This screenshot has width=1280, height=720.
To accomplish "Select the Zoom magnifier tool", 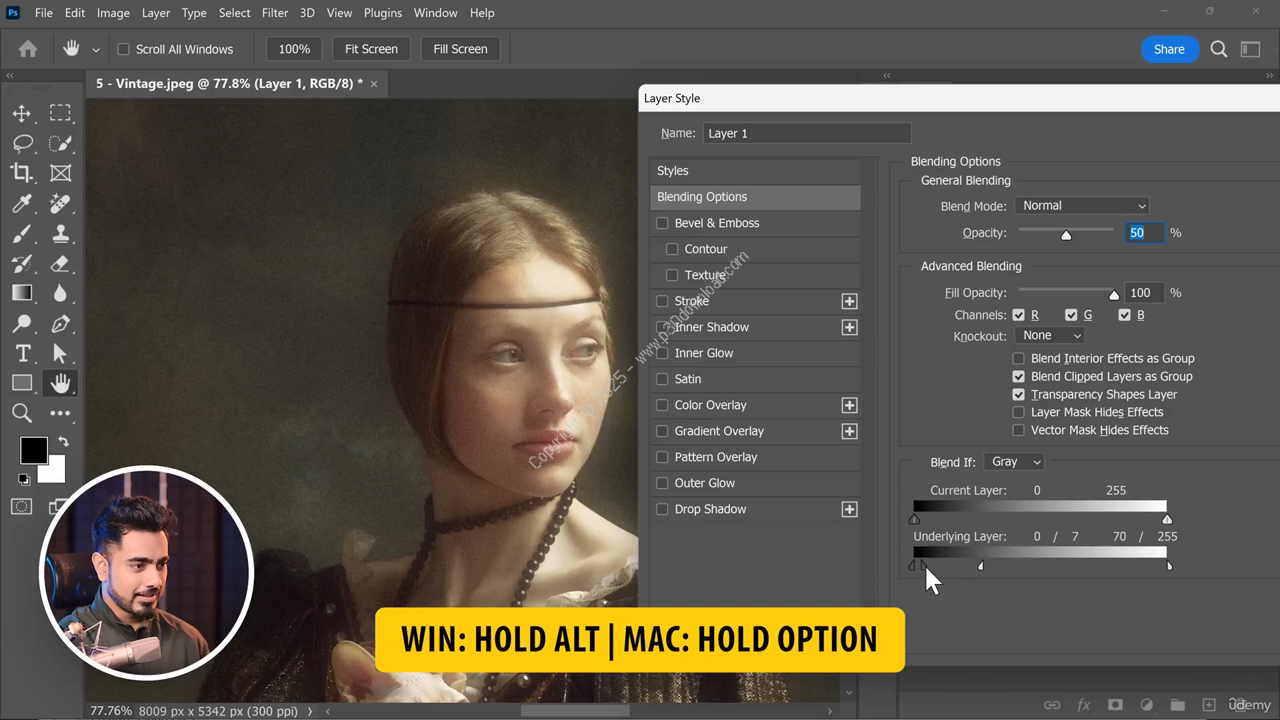I will coord(22,413).
